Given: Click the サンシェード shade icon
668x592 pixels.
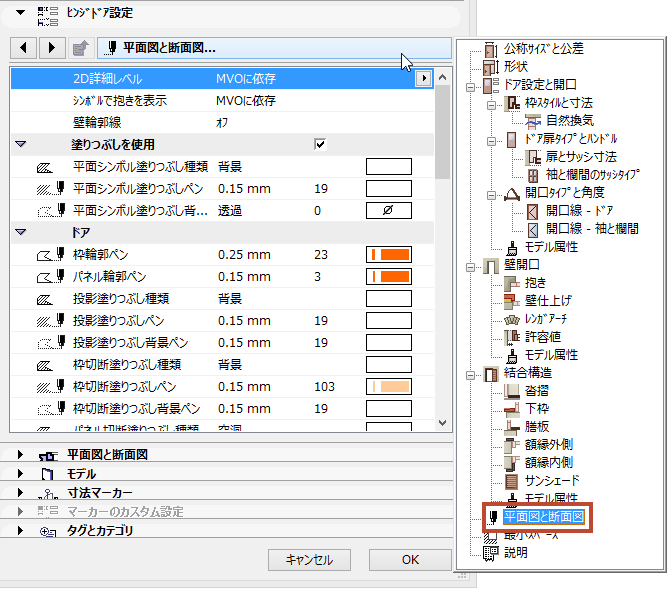Looking at the screenshot, I should (x=512, y=481).
